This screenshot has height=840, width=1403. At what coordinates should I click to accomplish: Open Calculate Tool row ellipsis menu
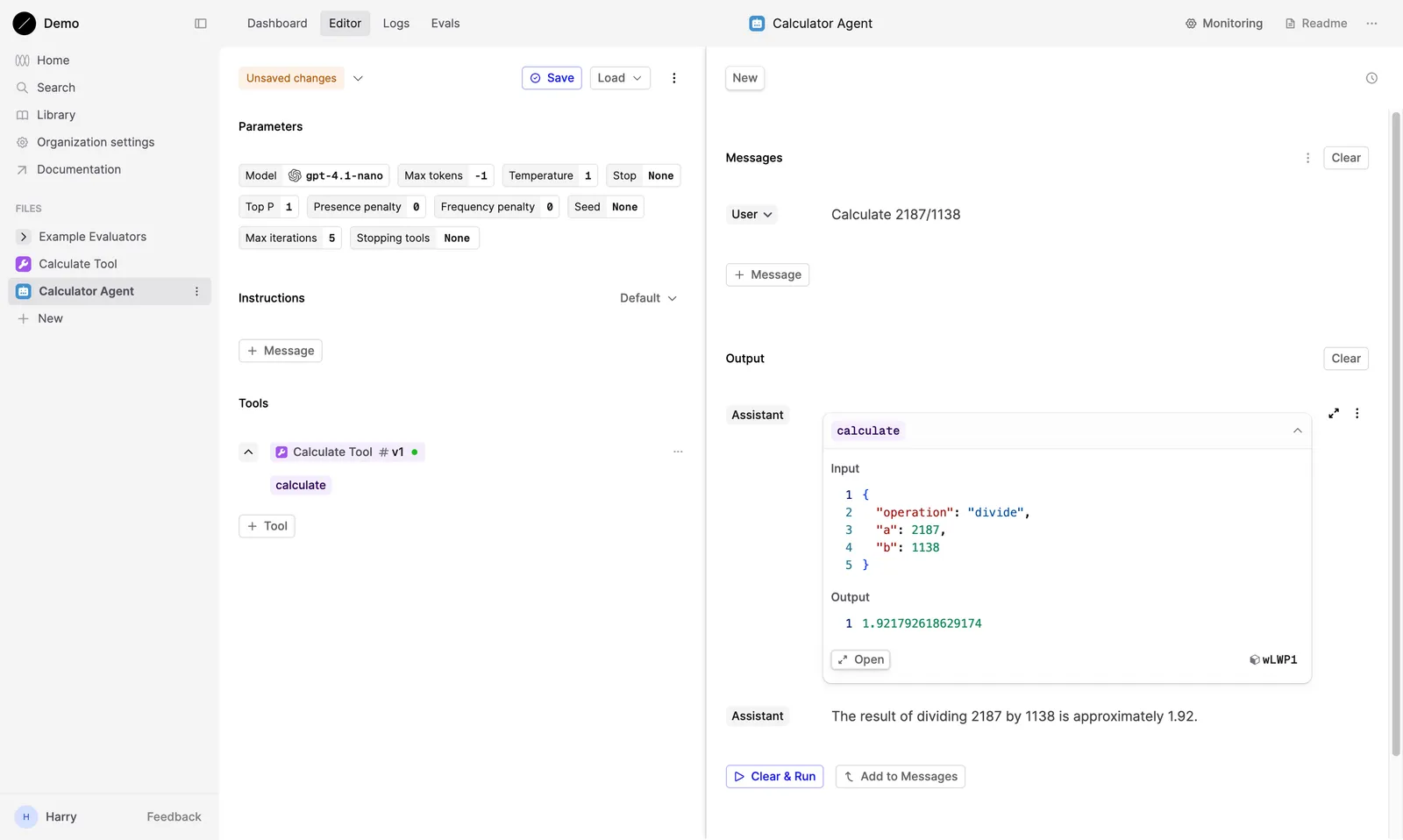coord(678,452)
